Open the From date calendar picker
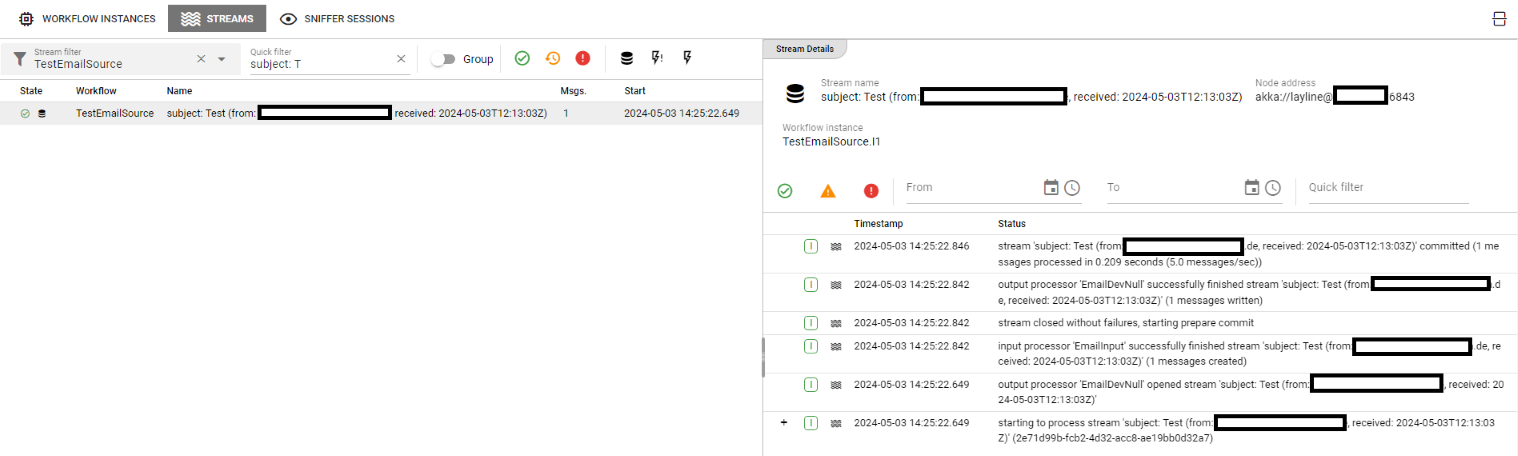This screenshot has height=456, width=1518. coord(1051,188)
